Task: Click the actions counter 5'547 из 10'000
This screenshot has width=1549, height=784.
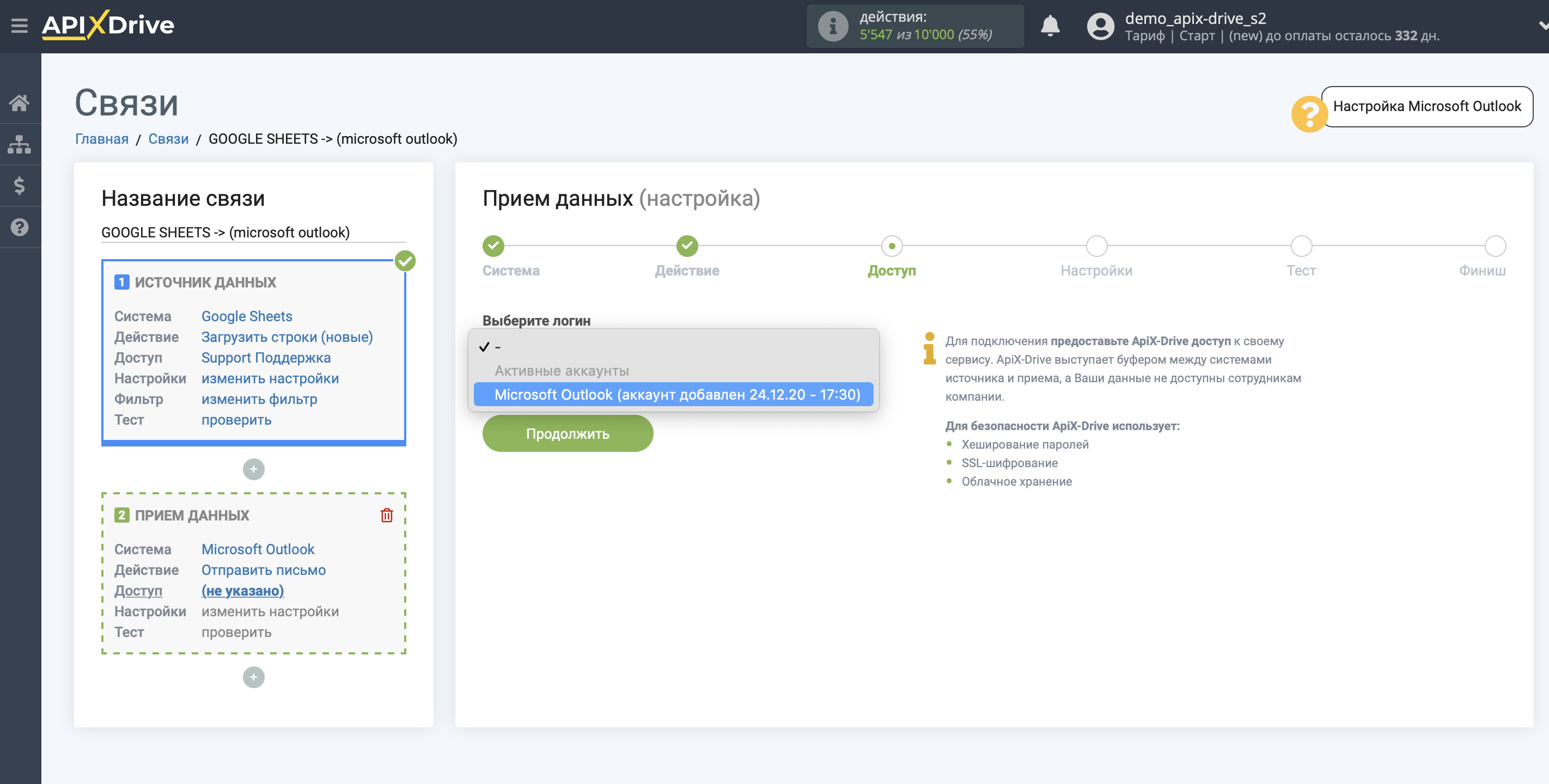Action: [x=925, y=35]
